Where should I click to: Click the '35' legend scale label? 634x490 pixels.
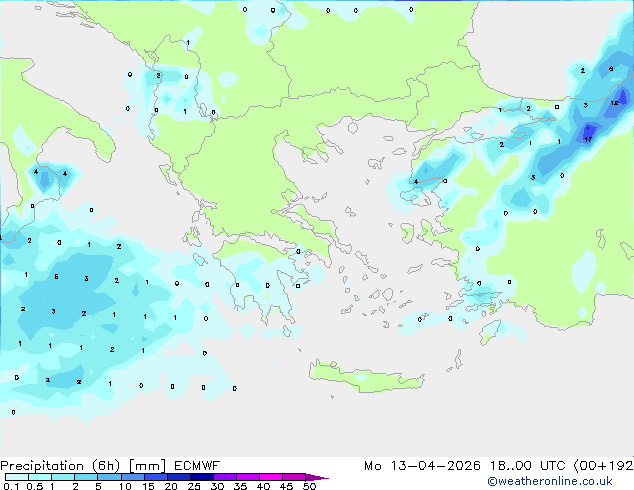pos(241,486)
